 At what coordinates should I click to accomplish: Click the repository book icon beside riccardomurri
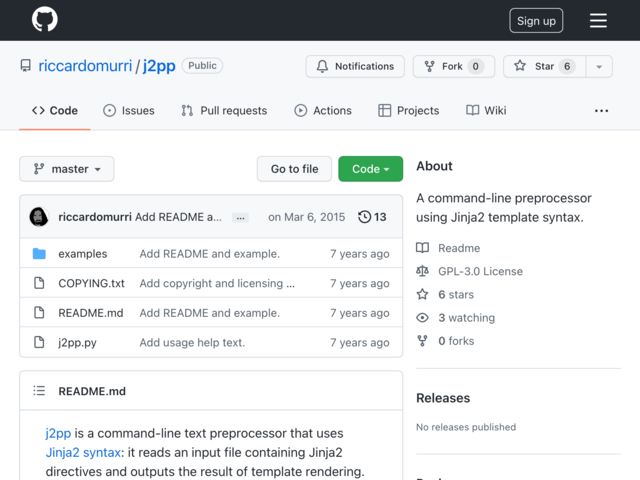26,66
